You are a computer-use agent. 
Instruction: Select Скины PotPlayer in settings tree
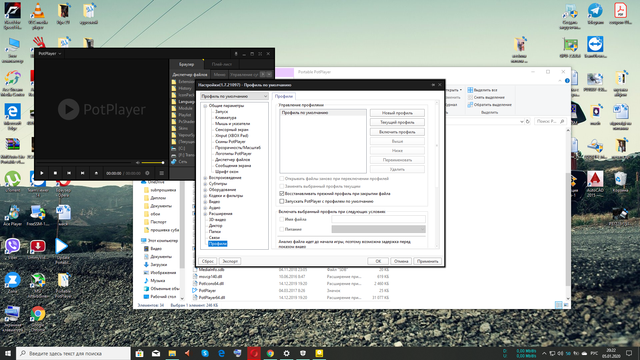point(230,142)
